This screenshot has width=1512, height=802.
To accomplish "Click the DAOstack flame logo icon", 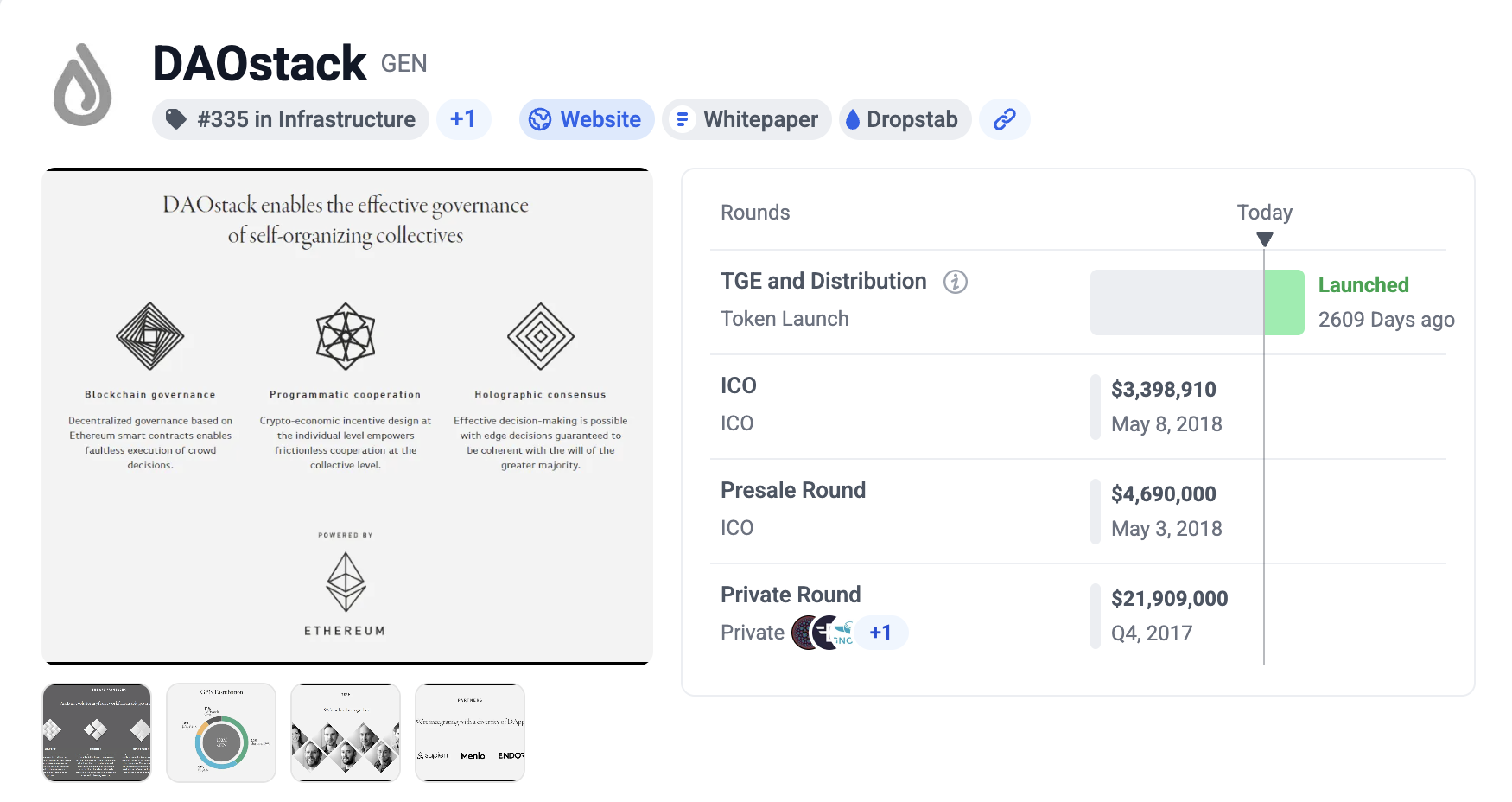I will pos(83,86).
